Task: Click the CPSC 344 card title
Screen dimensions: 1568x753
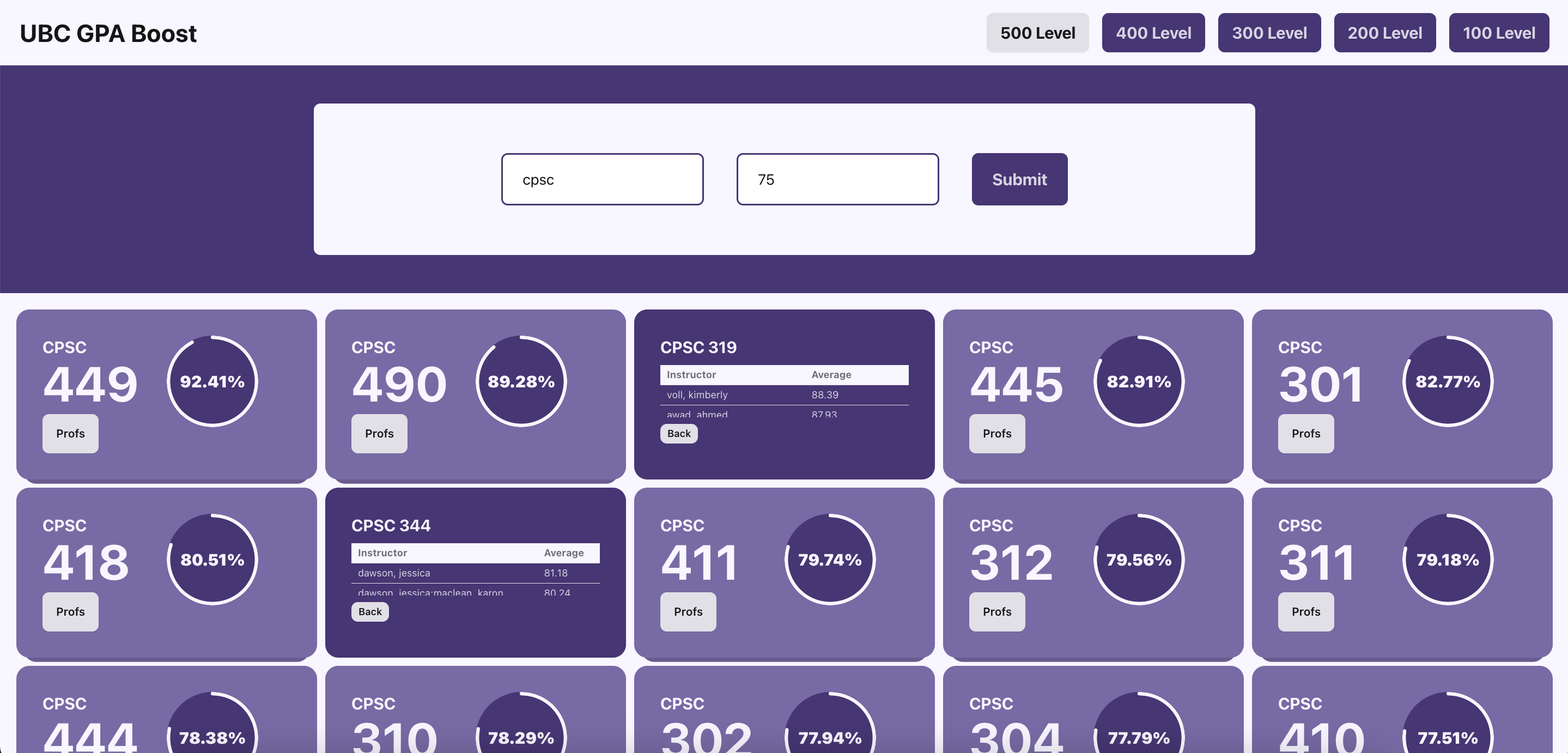Action: (391, 526)
